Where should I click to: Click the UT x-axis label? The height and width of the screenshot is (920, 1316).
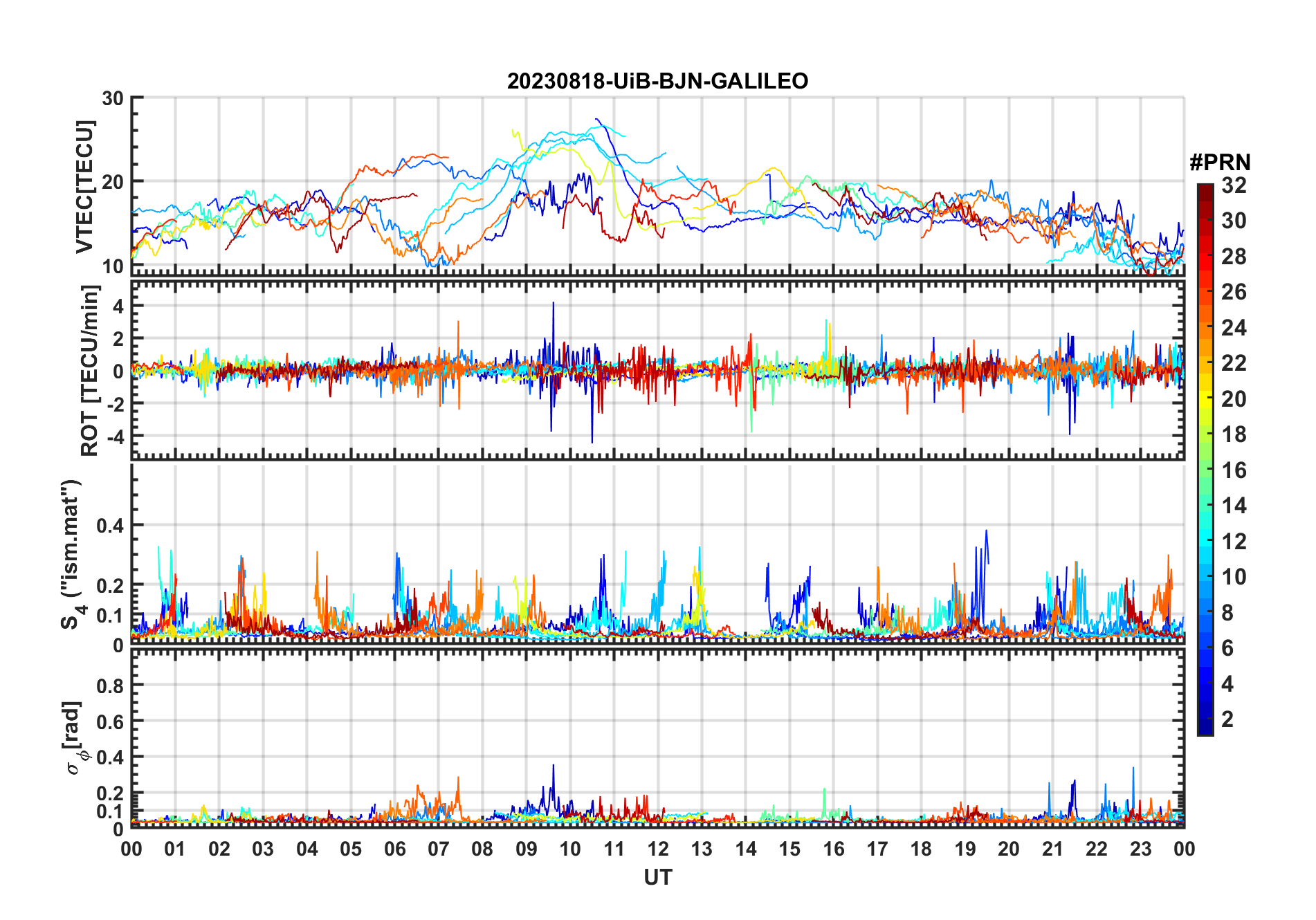pyautogui.click(x=657, y=878)
